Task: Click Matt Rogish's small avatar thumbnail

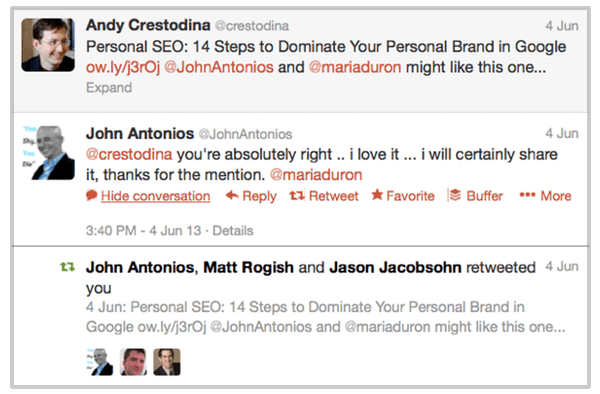Action: [133, 361]
